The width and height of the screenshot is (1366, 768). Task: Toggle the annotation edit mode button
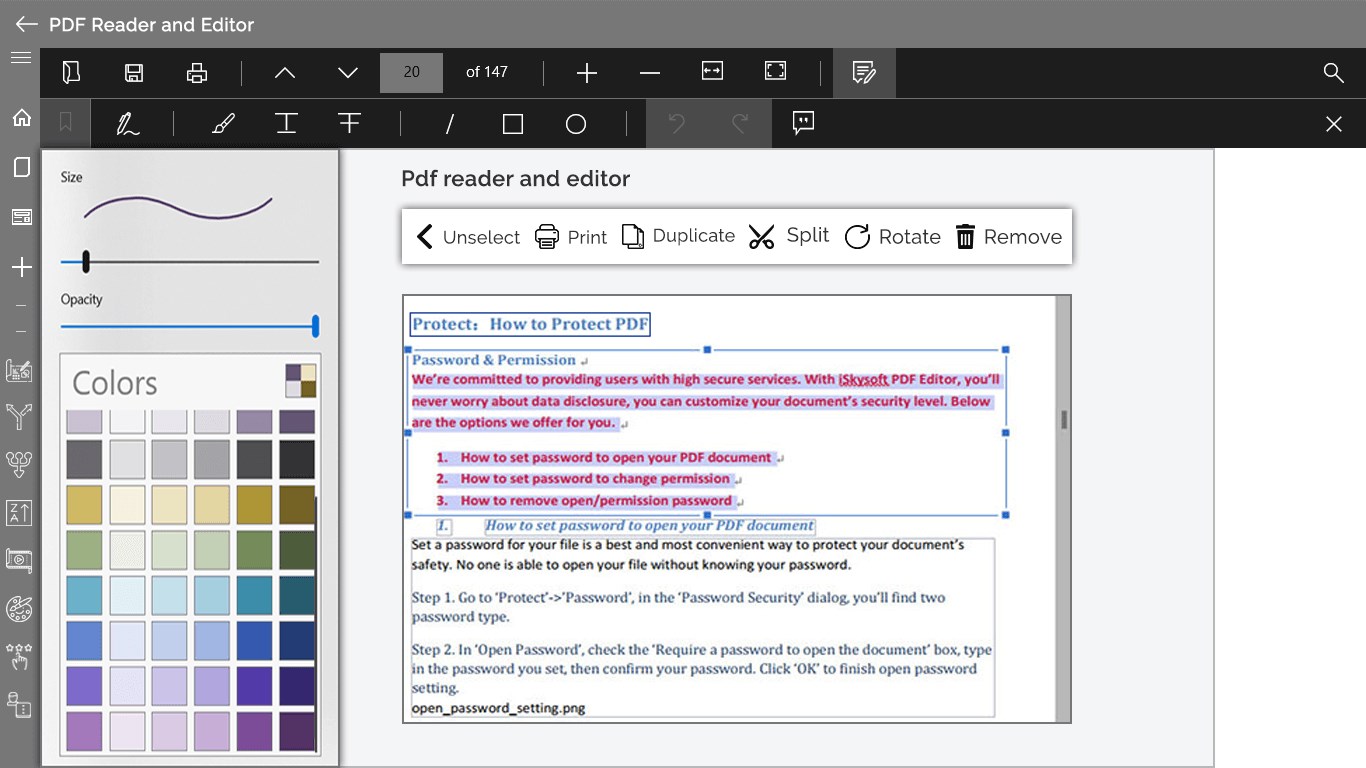click(864, 72)
